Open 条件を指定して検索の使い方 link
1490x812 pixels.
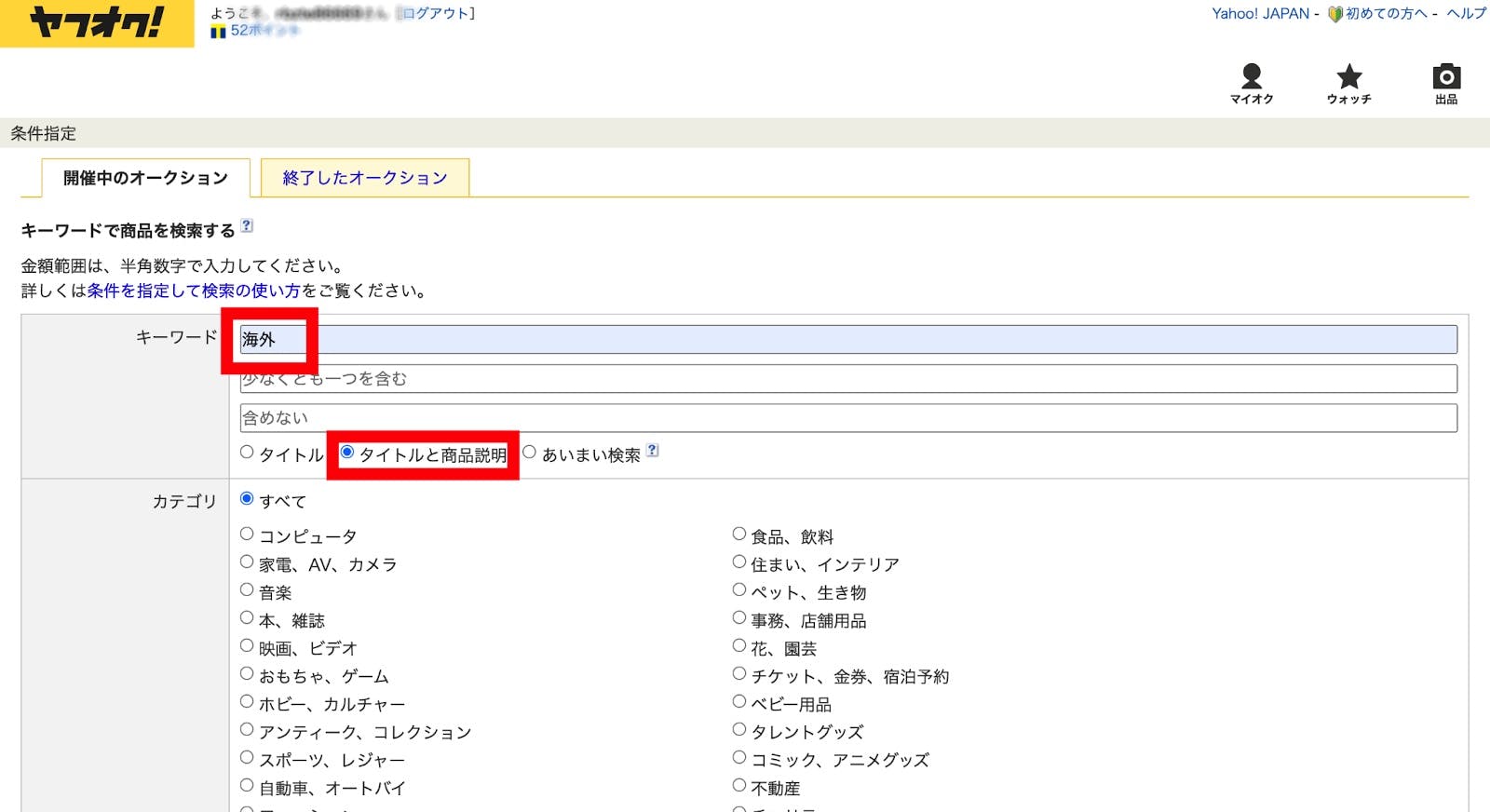194,291
